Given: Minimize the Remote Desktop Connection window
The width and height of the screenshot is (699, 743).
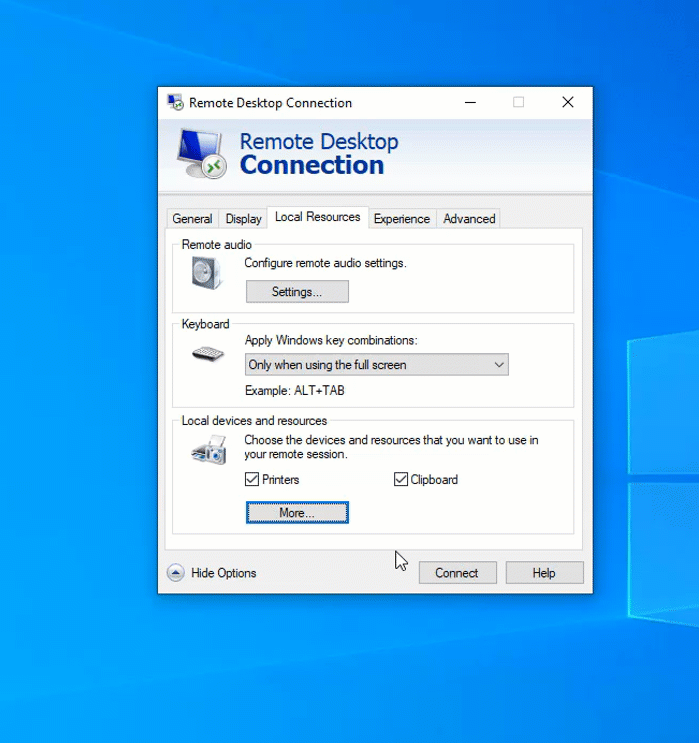Looking at the screenshot, I should click(x=470, y=102).
